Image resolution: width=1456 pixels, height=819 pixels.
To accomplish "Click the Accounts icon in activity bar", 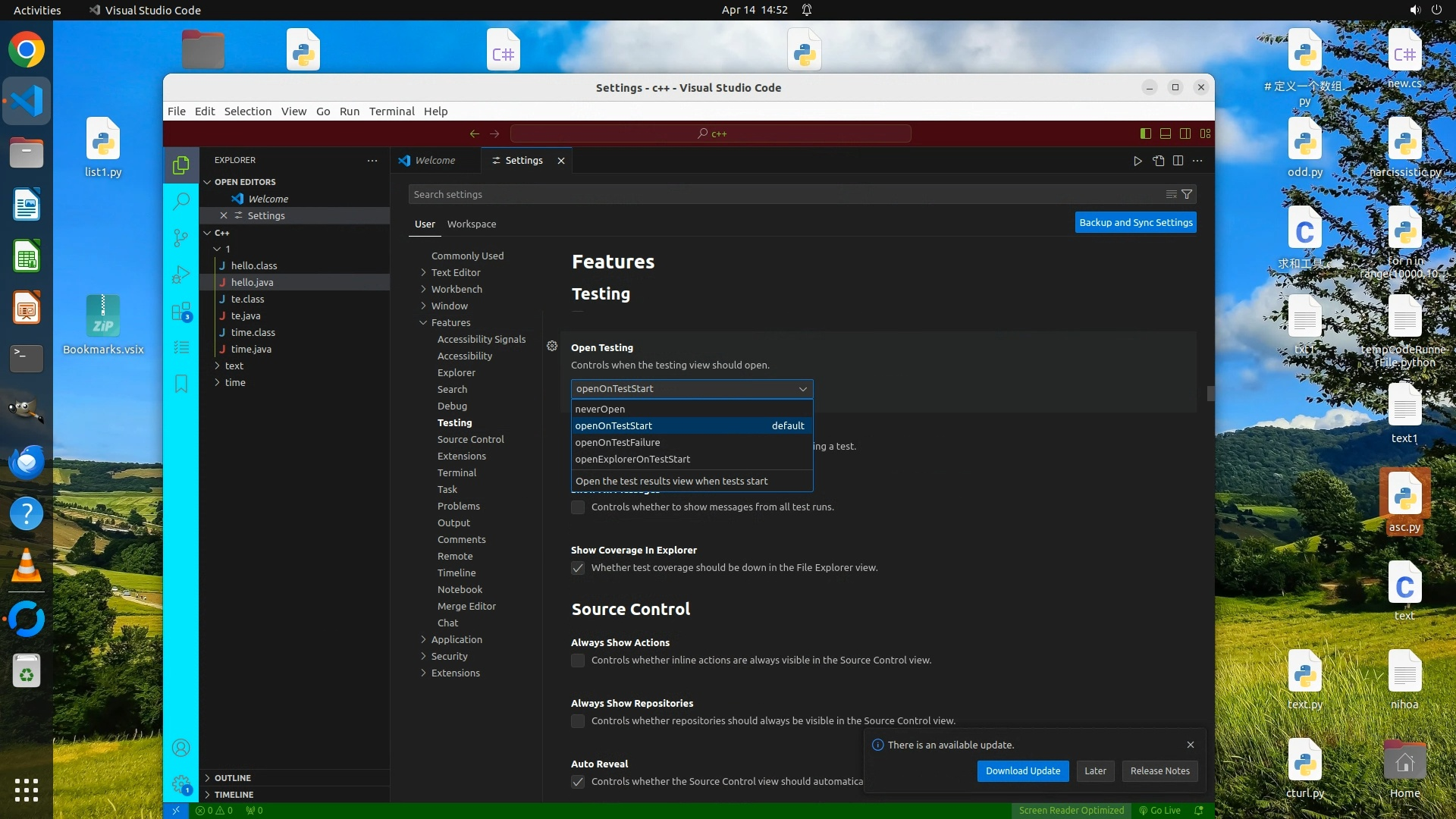I will click(180, 748).
